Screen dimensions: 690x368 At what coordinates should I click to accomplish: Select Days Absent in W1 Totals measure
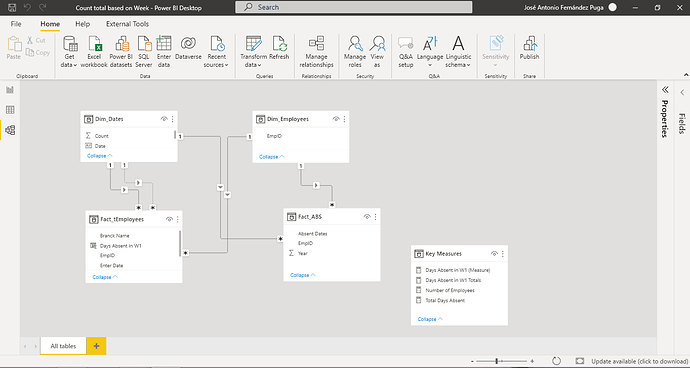[x=453, y=280]
